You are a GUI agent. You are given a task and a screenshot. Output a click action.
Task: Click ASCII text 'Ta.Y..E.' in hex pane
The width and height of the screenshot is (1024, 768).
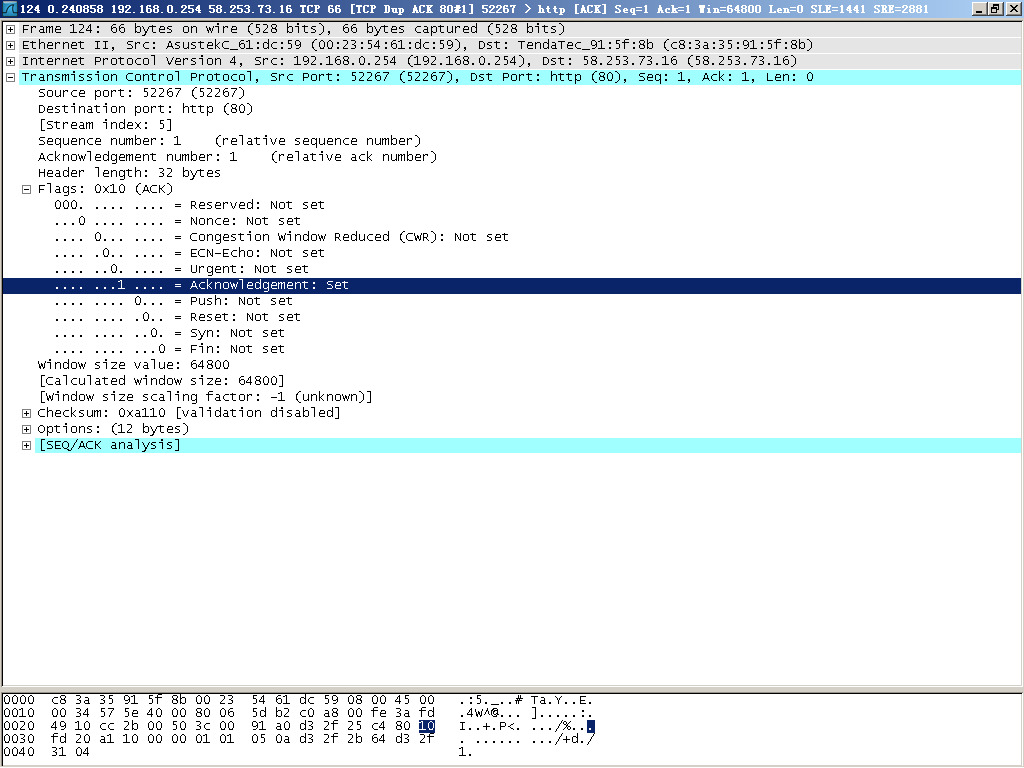pyautogui.click(x=562, y=700)
